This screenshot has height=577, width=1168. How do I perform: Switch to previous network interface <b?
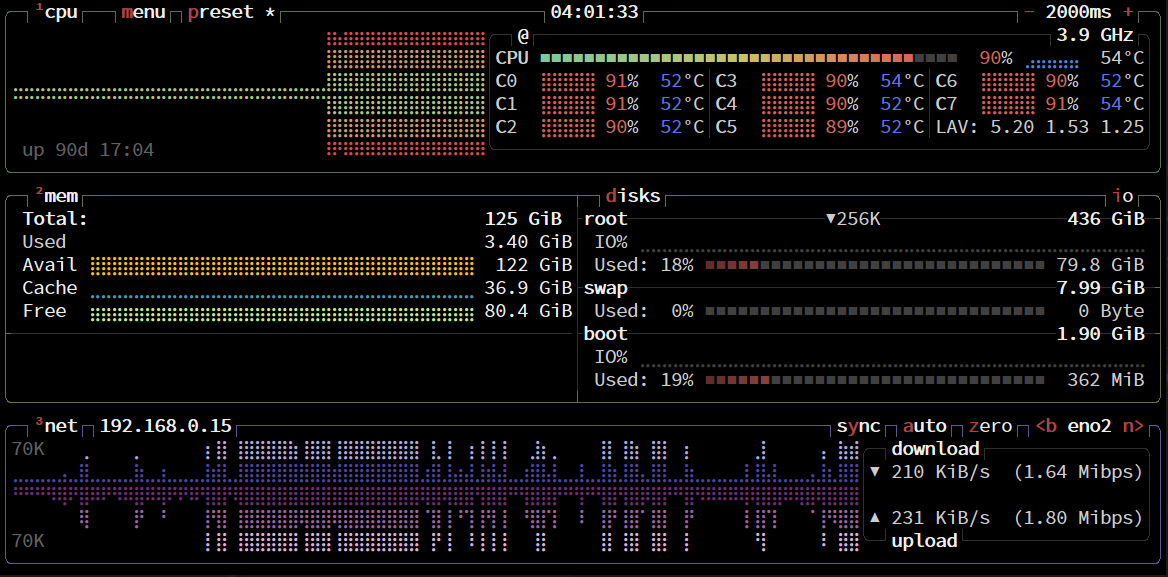[1046, 427]
